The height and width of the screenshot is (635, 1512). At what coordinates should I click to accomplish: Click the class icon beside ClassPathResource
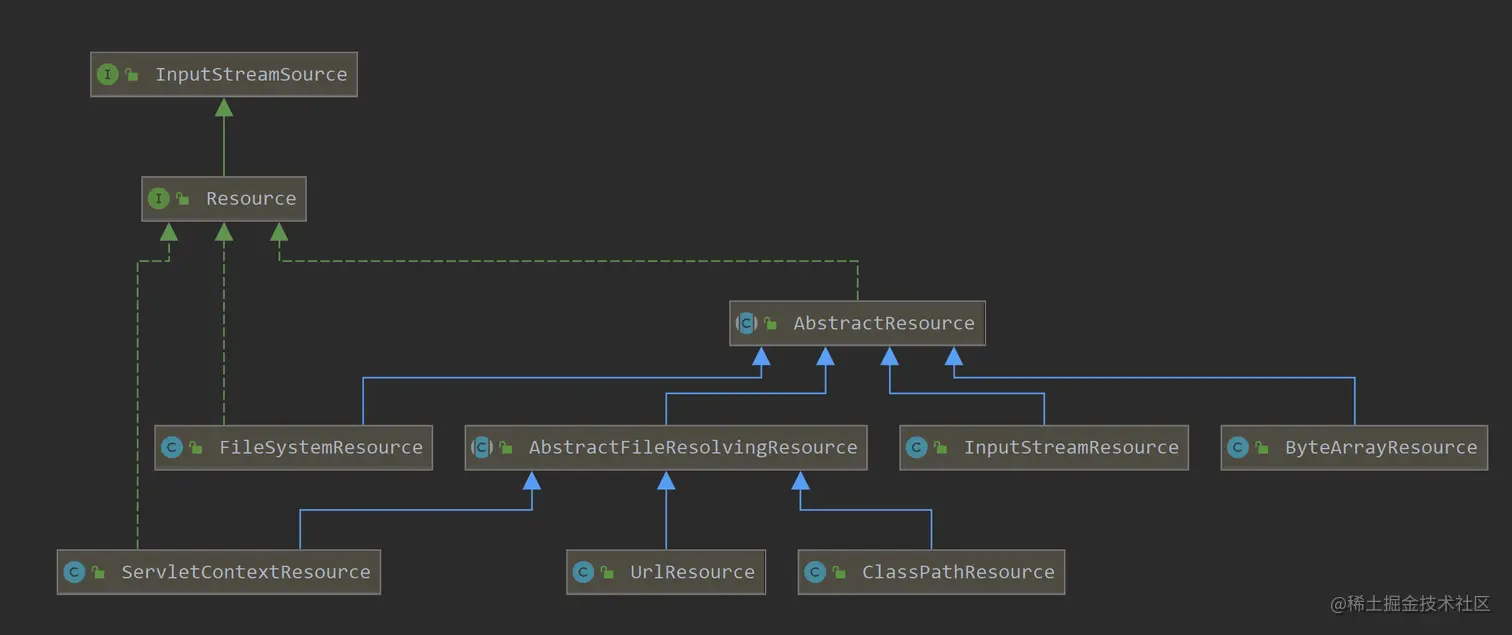click(x=815, y=572)
